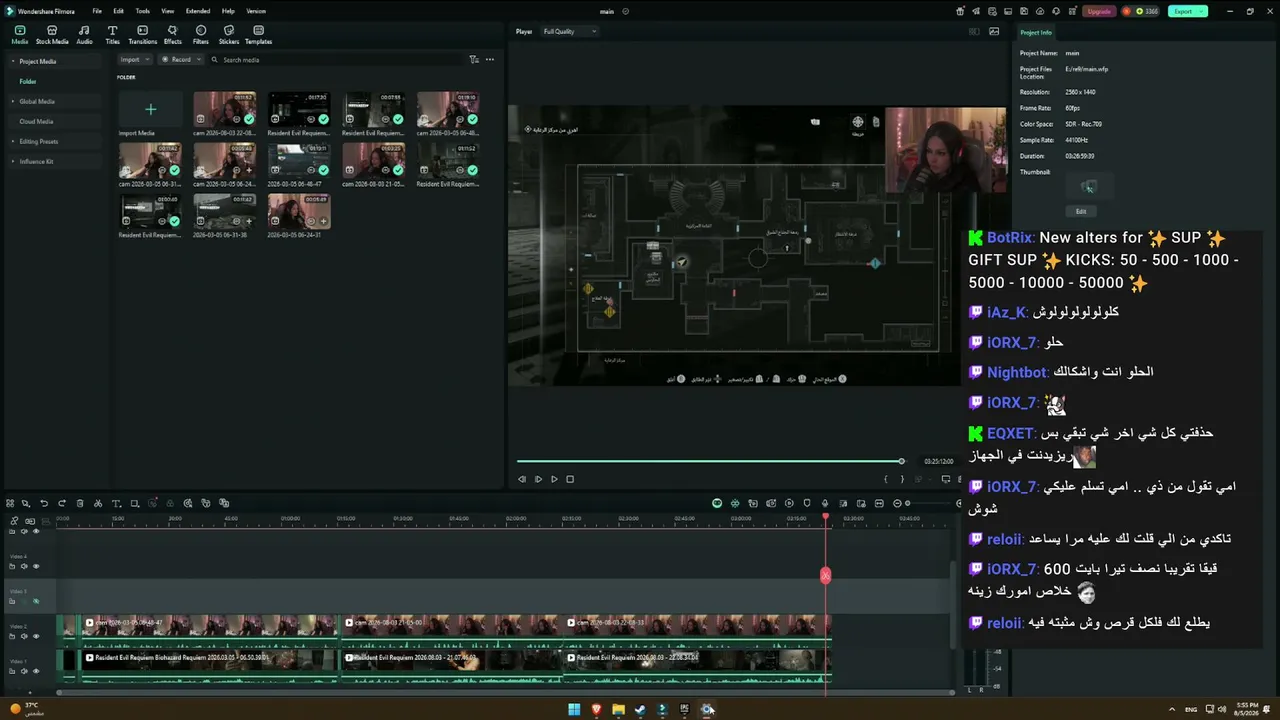Click the Play button in the player

(554, 479)
